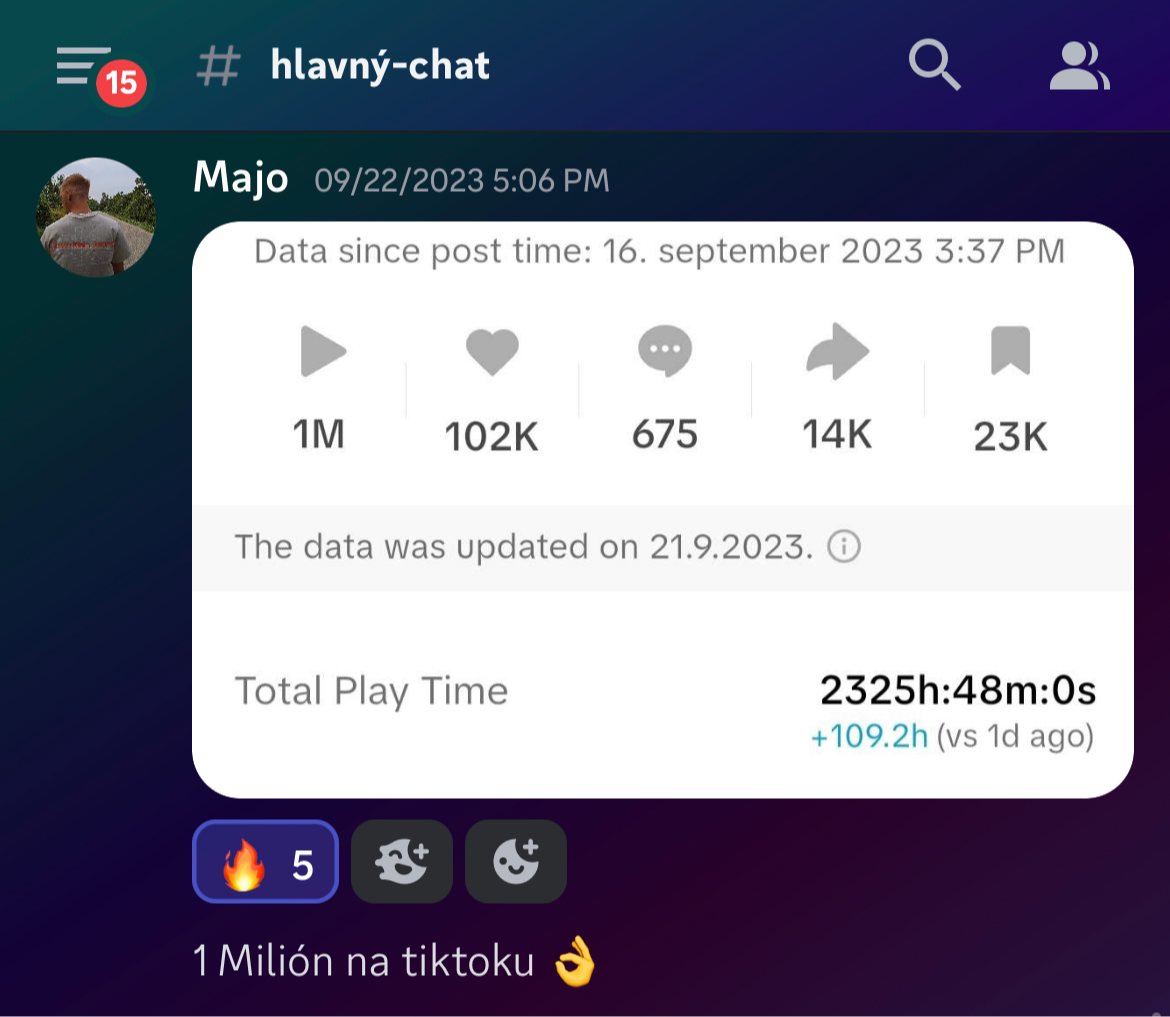Open search with the magnifier icon
Screen dimensions: 1170x1017
click(934, 65)
